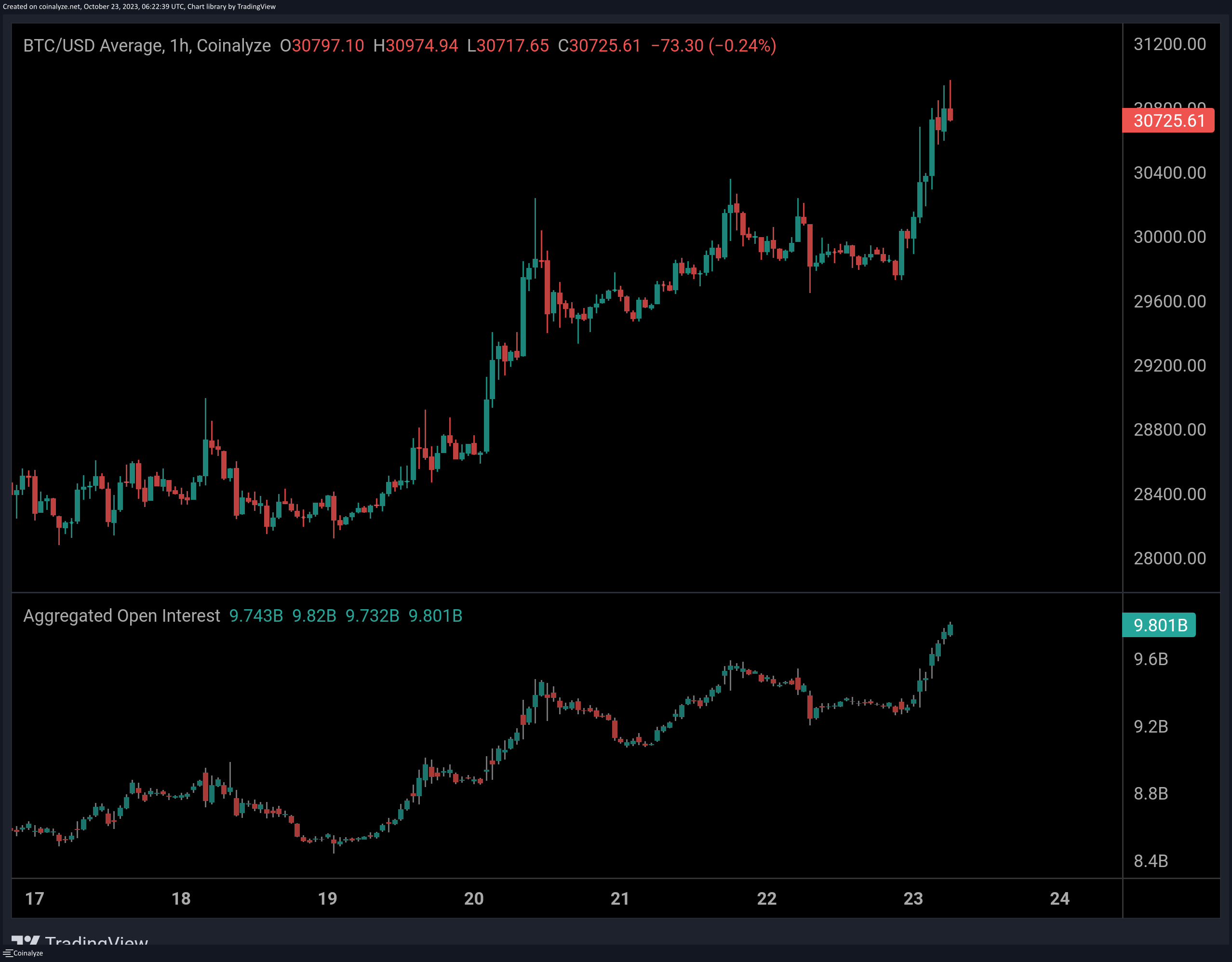Click the 28000.00 price axis label

(x=1169, y=558)
